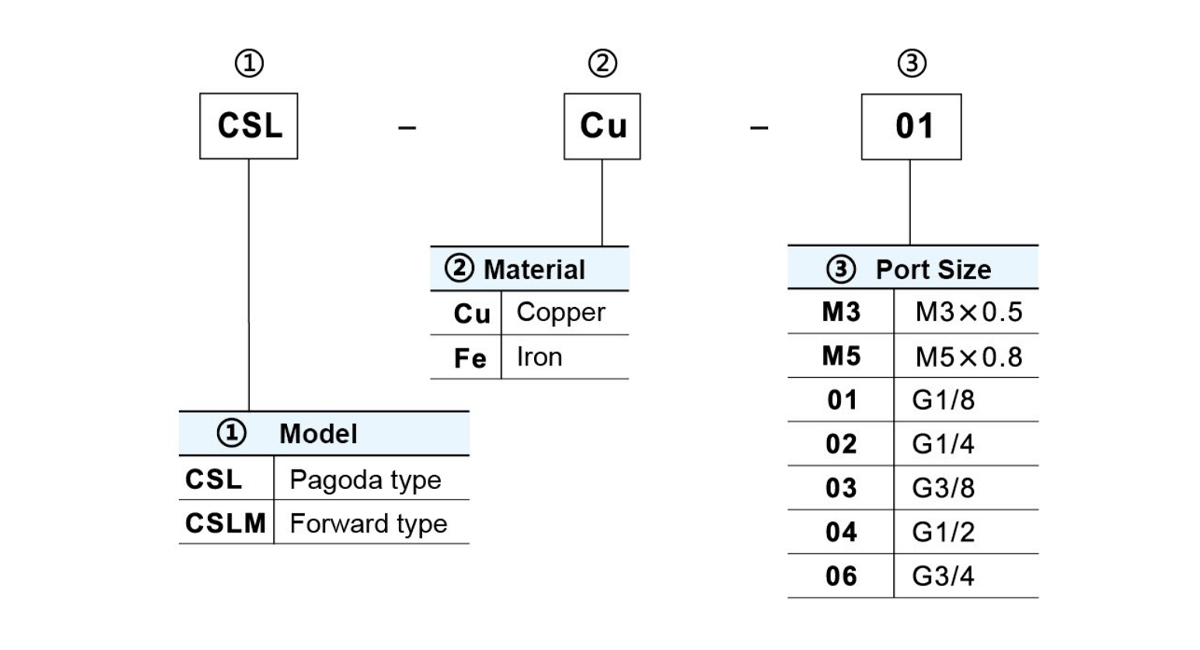Click the 01 port size code box
Viewport: 1200px width, 650px height.
point(911,126)
